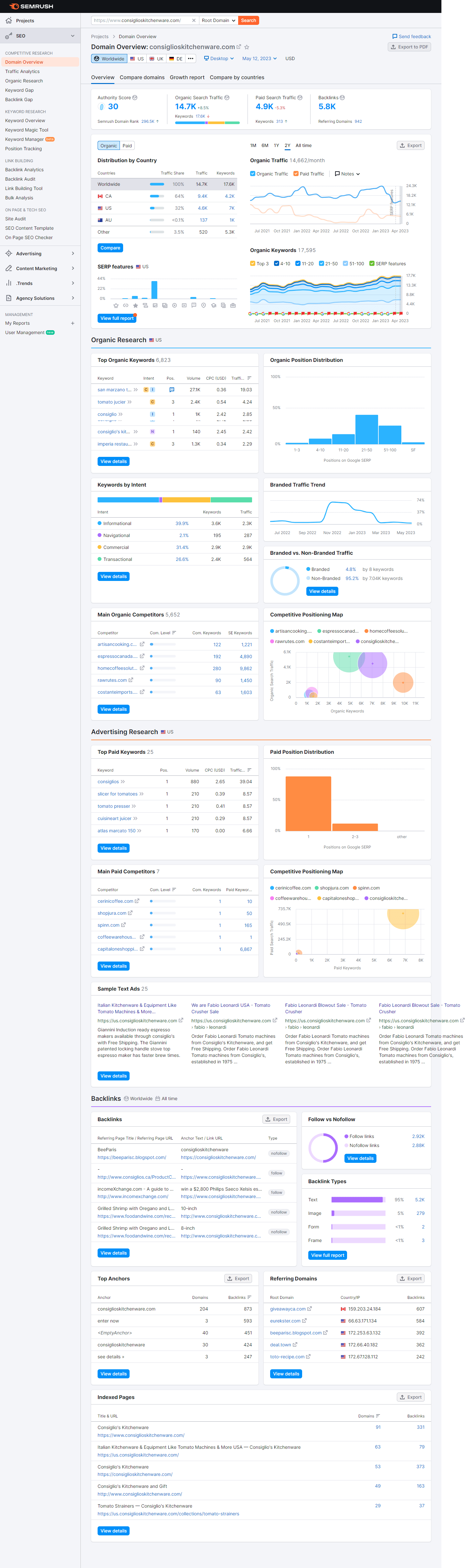Open the Notes dropdown
Viewport: 465px width, 1568px height.
click(x=347, y=174)
